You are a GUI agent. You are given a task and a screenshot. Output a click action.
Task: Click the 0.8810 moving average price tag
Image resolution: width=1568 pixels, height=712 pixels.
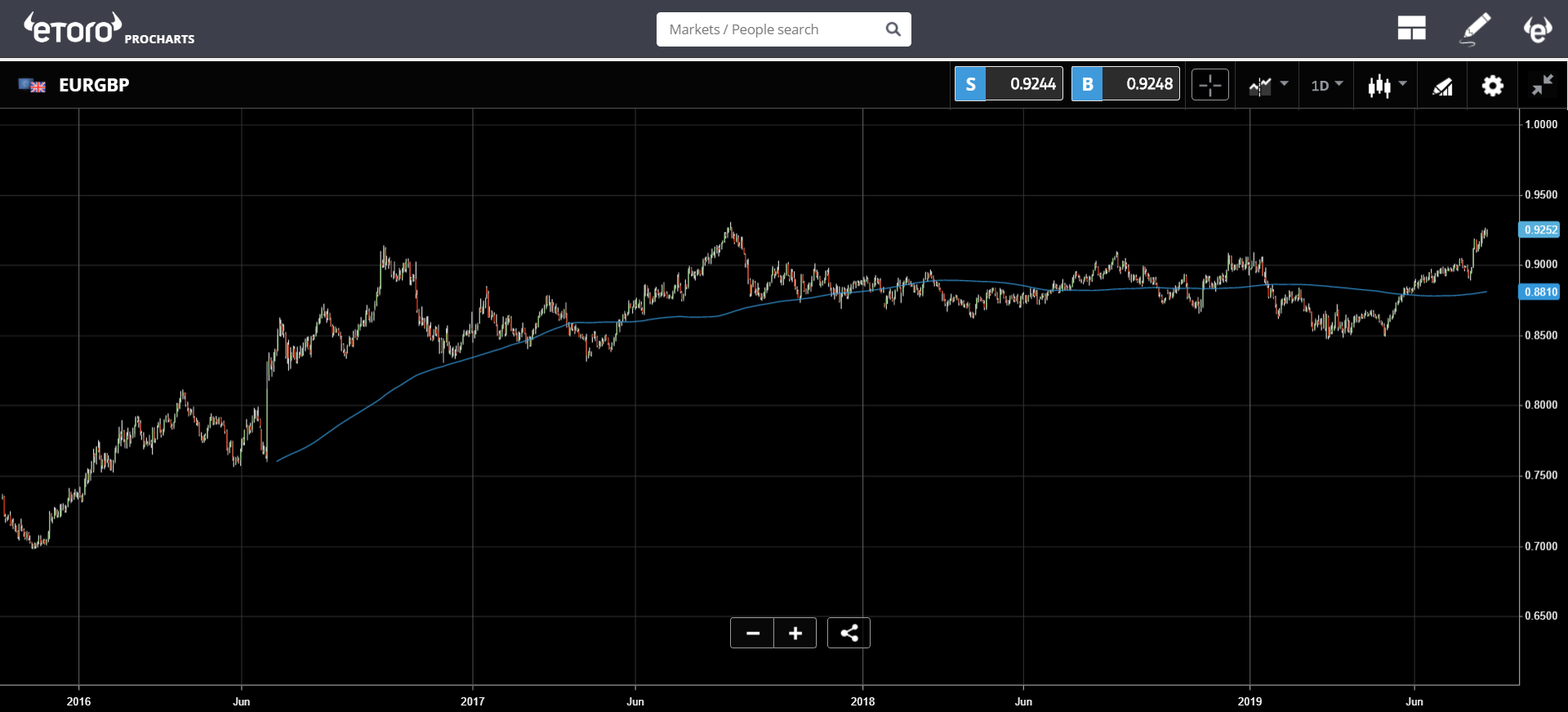[1539, 291]
